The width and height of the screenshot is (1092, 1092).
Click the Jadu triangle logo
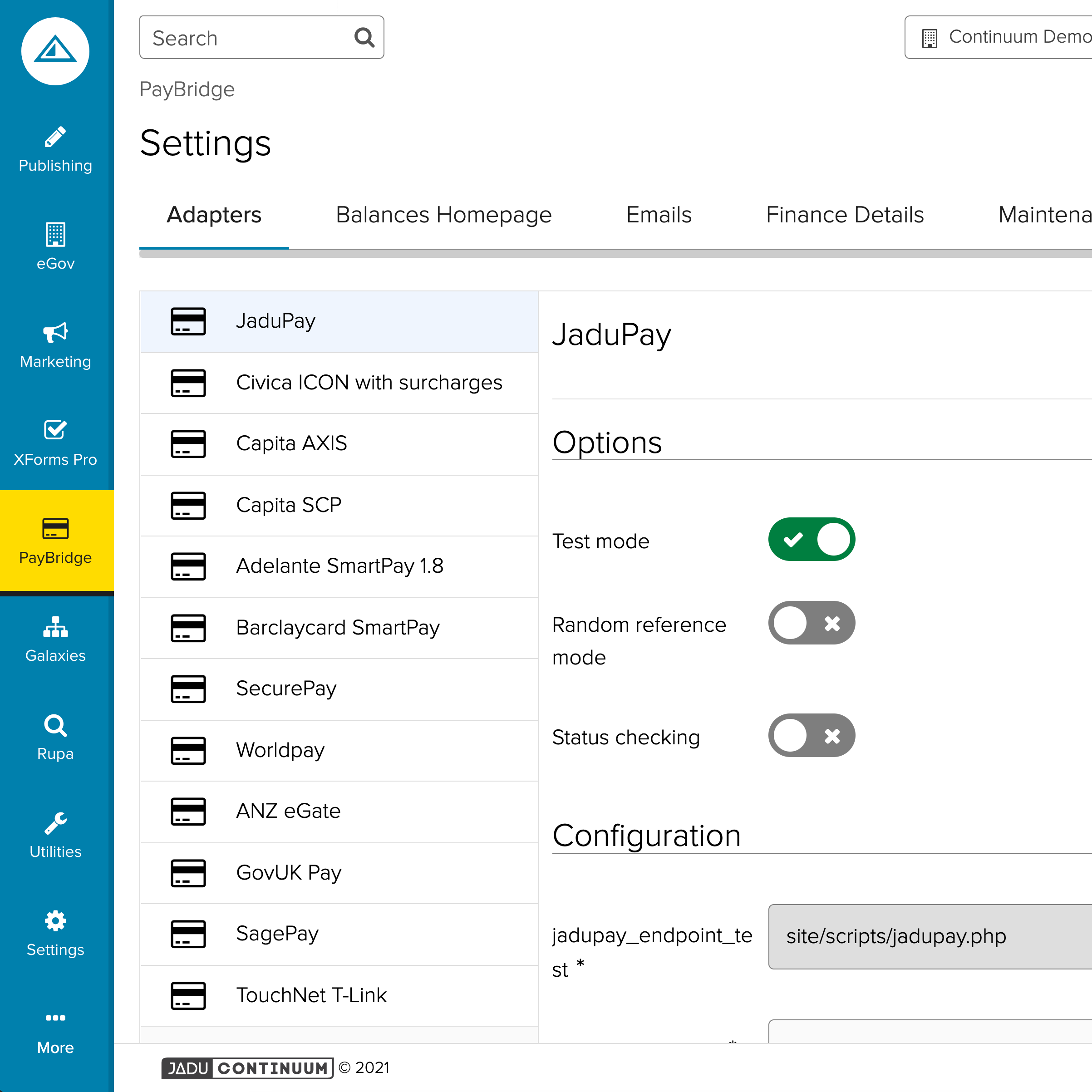click(55, 51)
